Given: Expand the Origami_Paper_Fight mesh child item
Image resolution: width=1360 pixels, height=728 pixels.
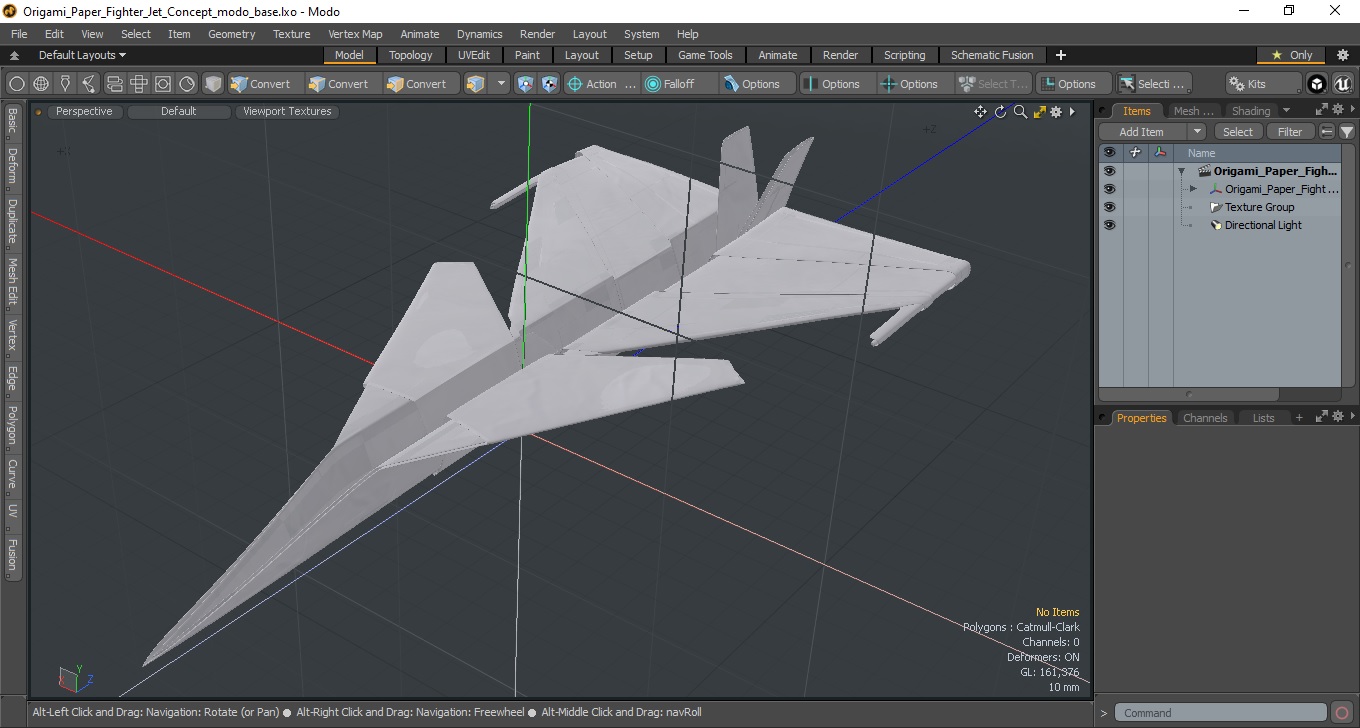Looking at the screenshot, I should 1193,189.
